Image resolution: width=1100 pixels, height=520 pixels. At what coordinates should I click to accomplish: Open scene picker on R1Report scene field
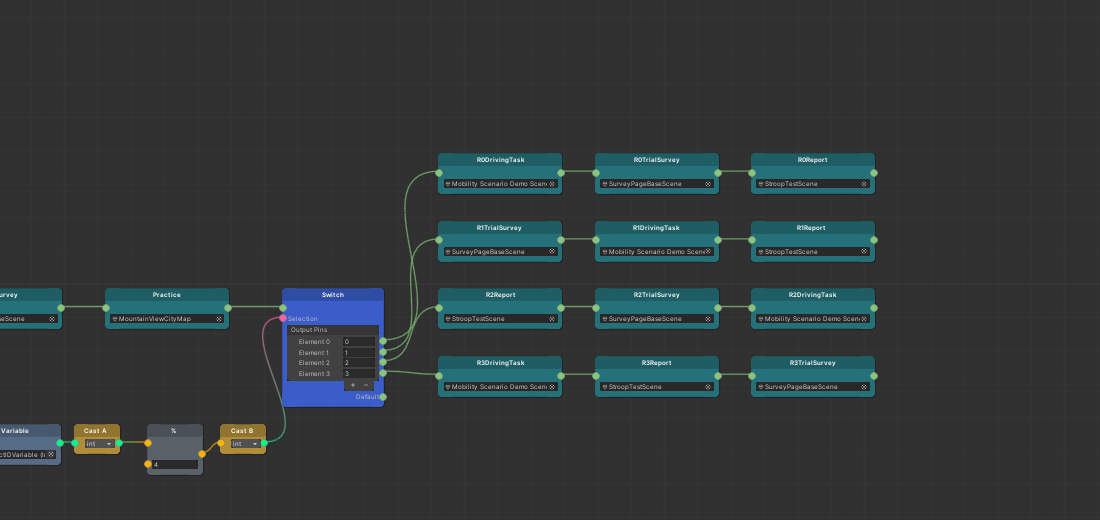point(864,251)
